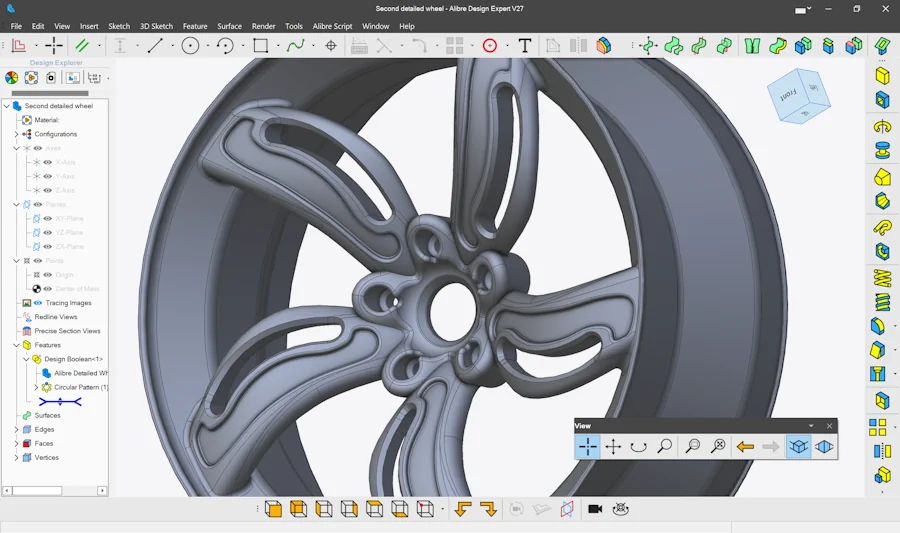Click the color wheel icon in Design Explorer
The width and height of the screenshot is (900, 533).
click(x=11, y=77)
